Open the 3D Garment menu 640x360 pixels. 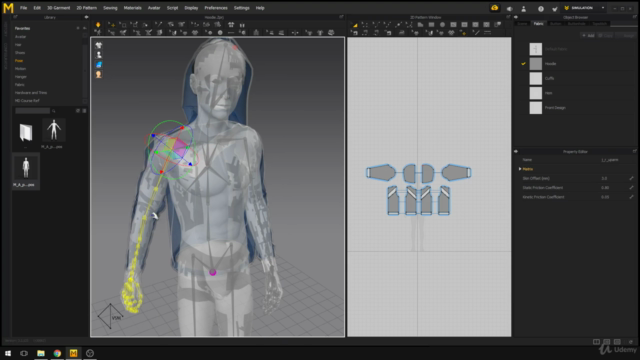[x=58, y=8]
